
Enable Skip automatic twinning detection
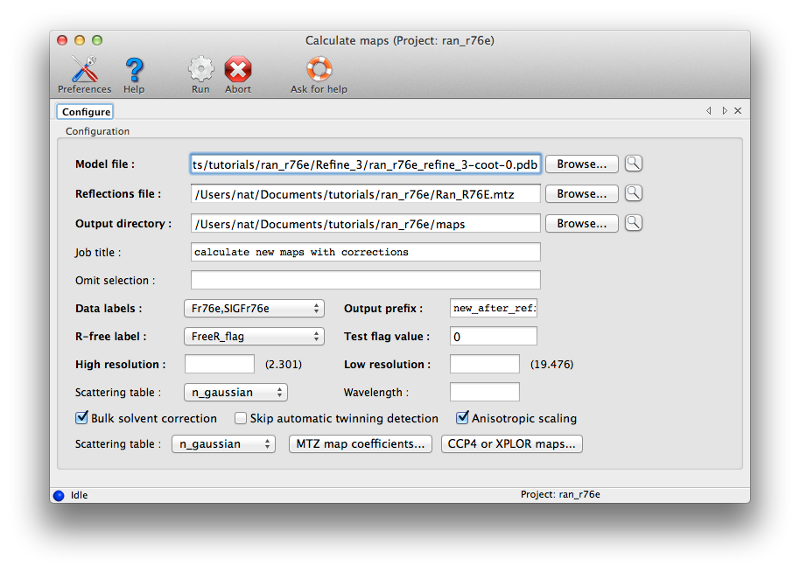[241, 418]
